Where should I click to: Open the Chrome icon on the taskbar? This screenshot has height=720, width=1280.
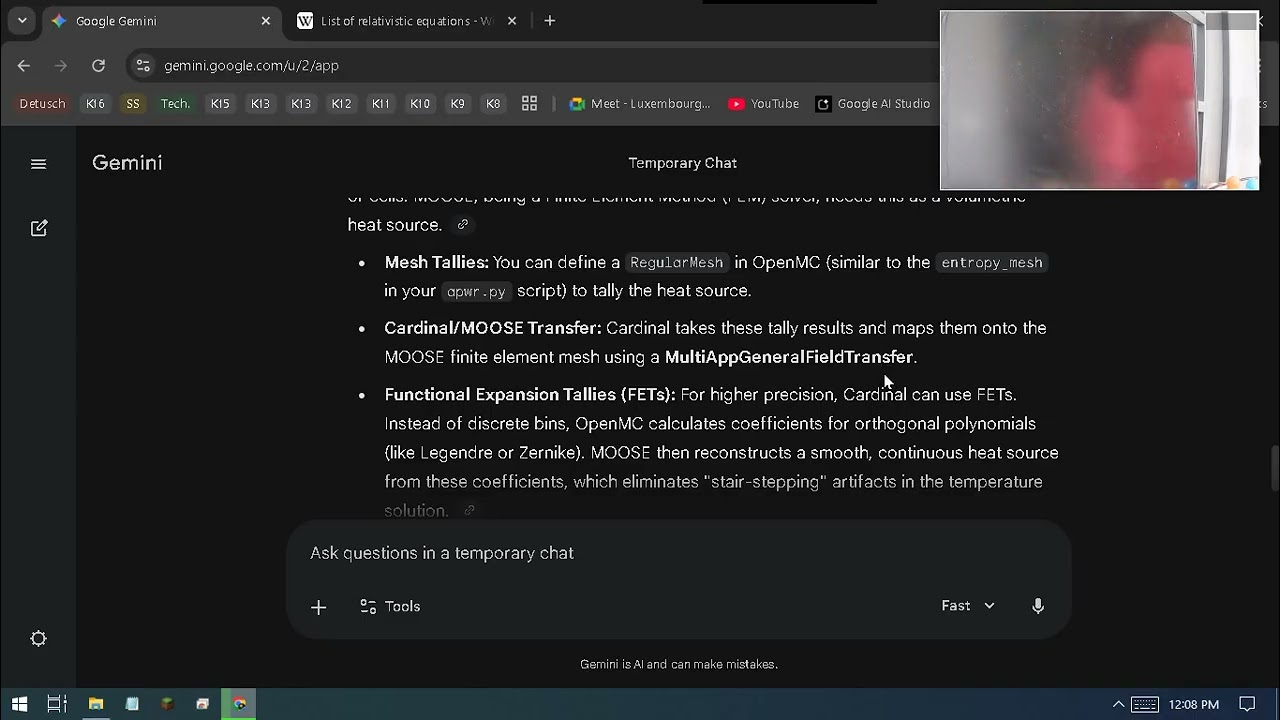coord(240,704)
